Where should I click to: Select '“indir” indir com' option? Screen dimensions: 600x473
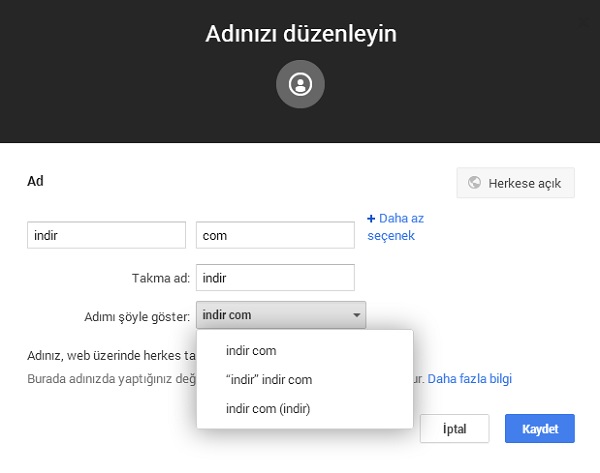[305, 380]
